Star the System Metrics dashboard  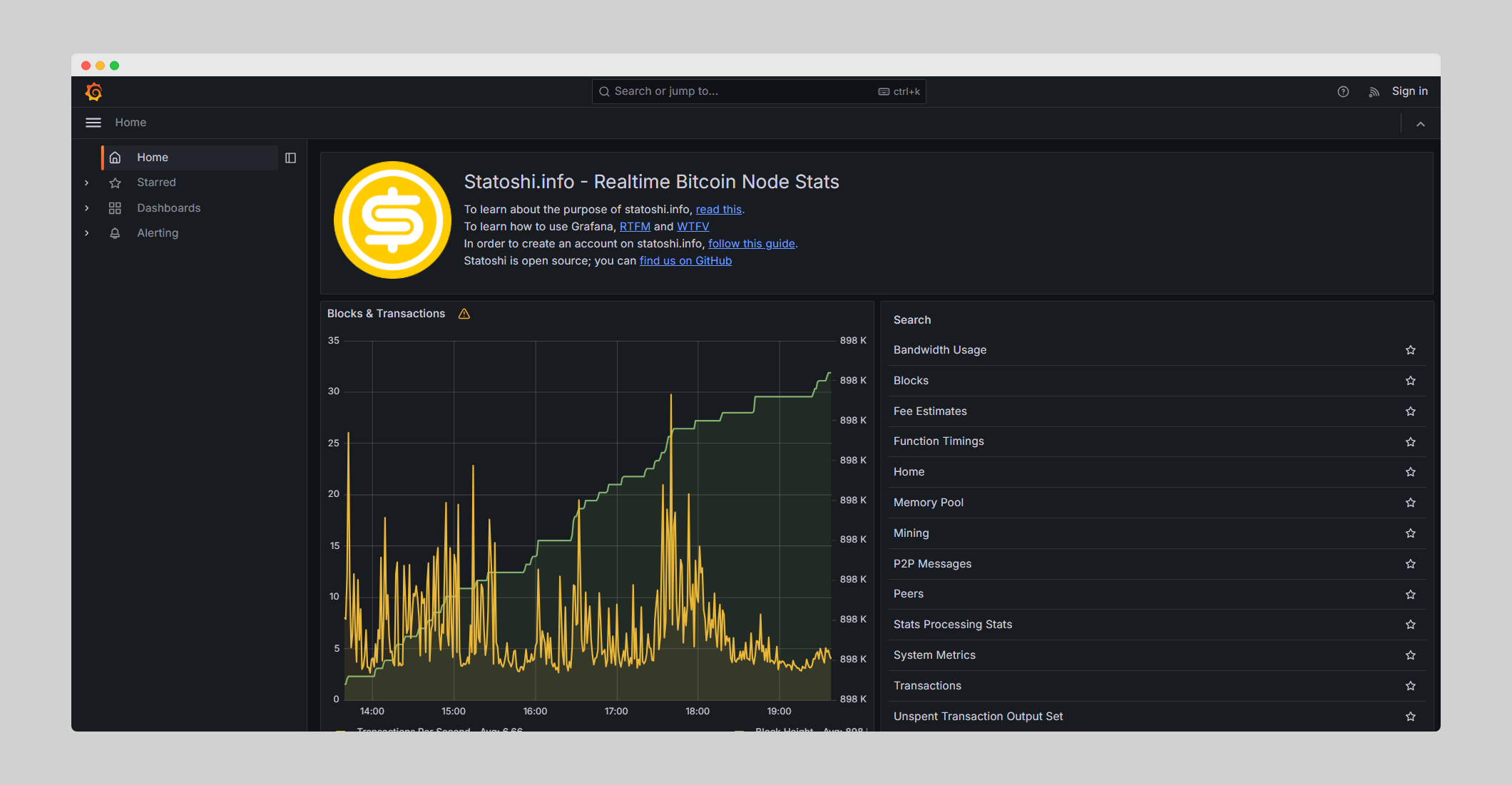[1410, 655]
